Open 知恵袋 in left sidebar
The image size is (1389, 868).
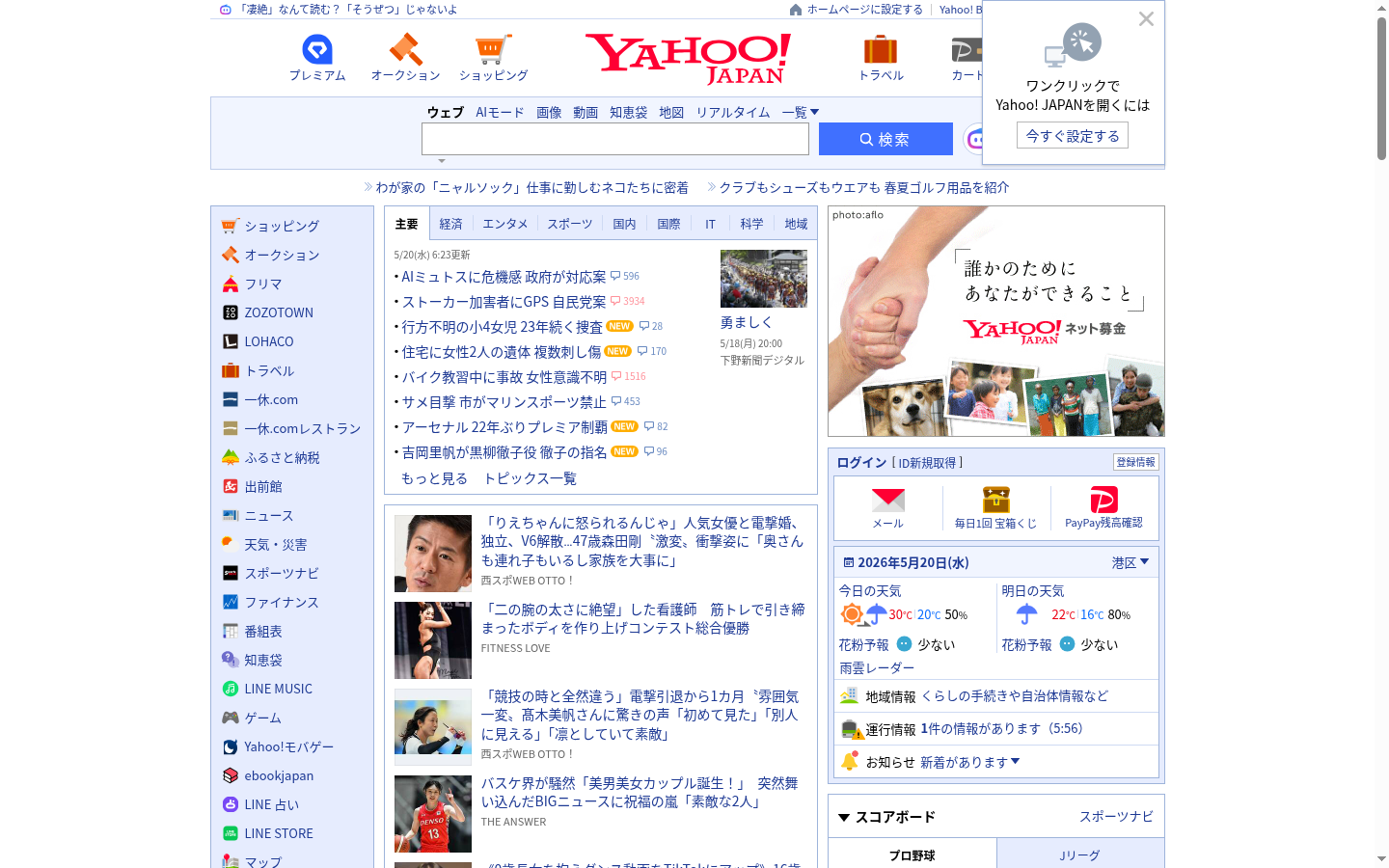pos(263,660)
